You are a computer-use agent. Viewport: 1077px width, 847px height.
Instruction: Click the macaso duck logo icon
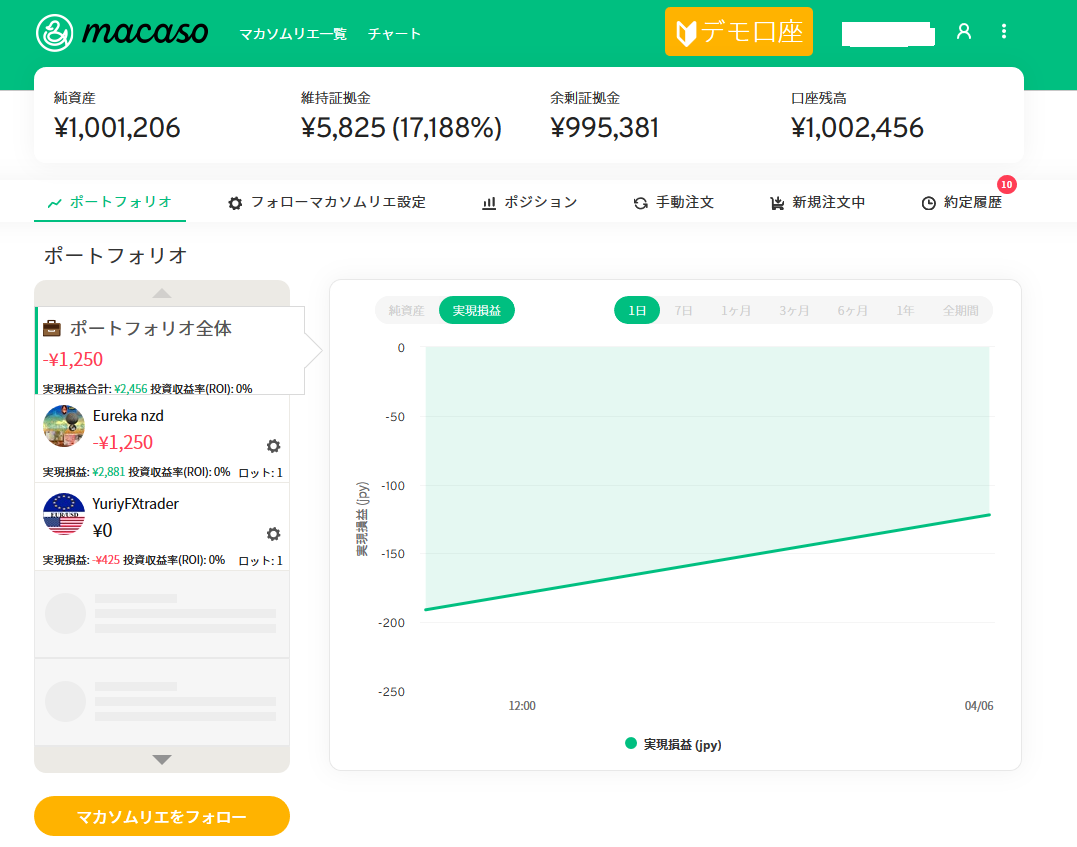point(55,33)
